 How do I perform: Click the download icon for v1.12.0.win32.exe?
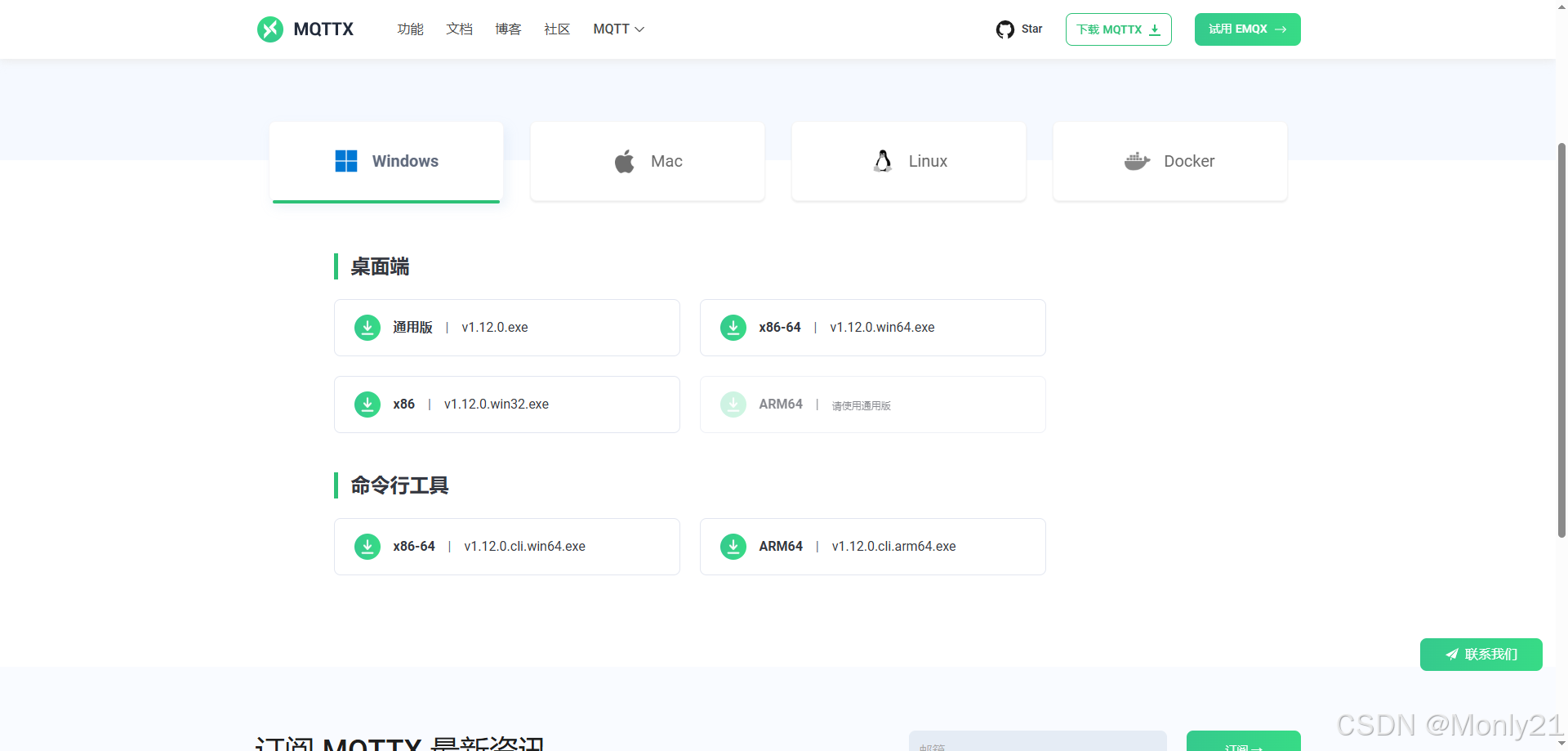(367, 404)
